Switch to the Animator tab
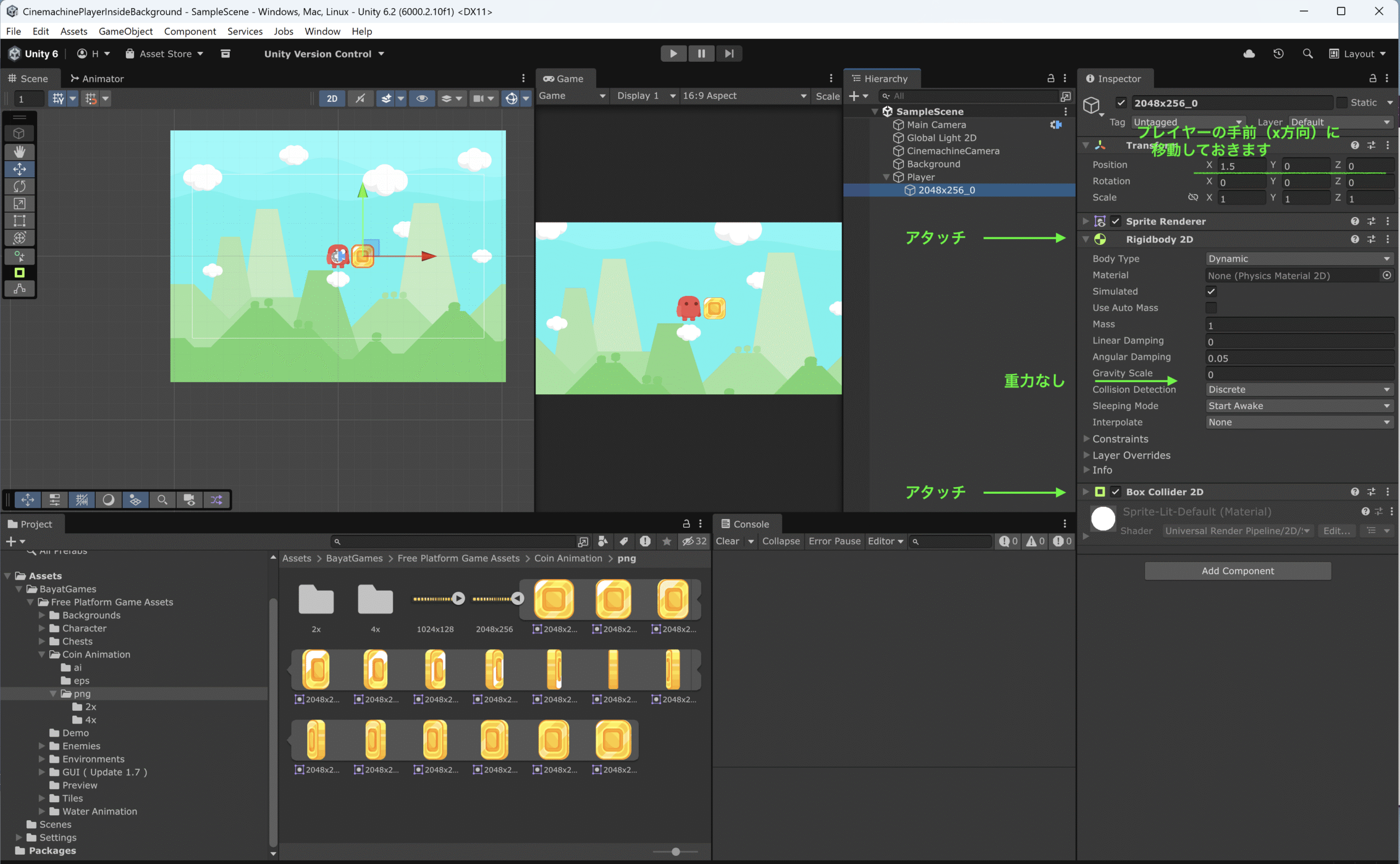The height and width of the screenshot is (864, 1400). click(x=97, y=78)
